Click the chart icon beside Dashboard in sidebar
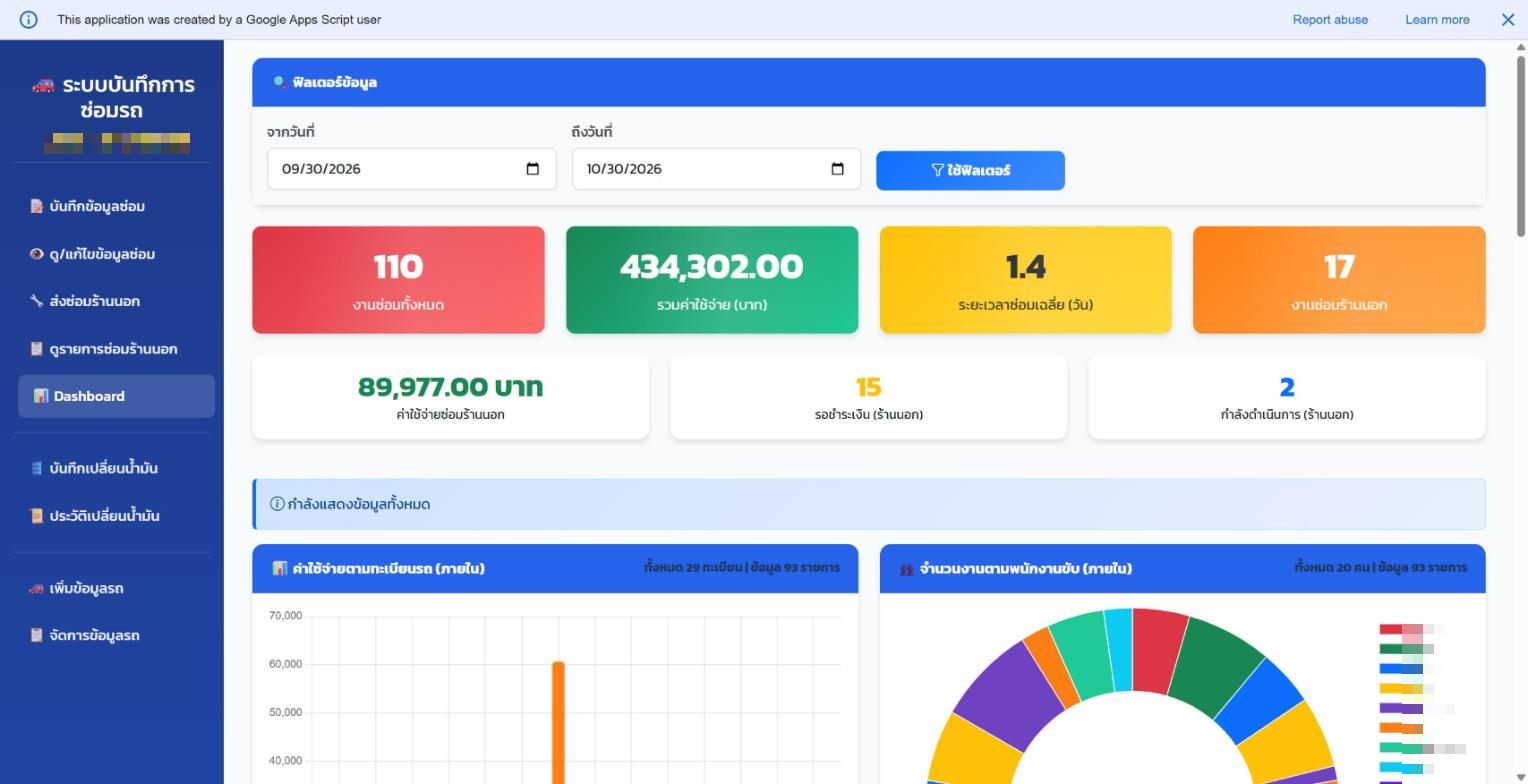The height and width of the screenshot is (784, 1528). click(x=41, y=396)
